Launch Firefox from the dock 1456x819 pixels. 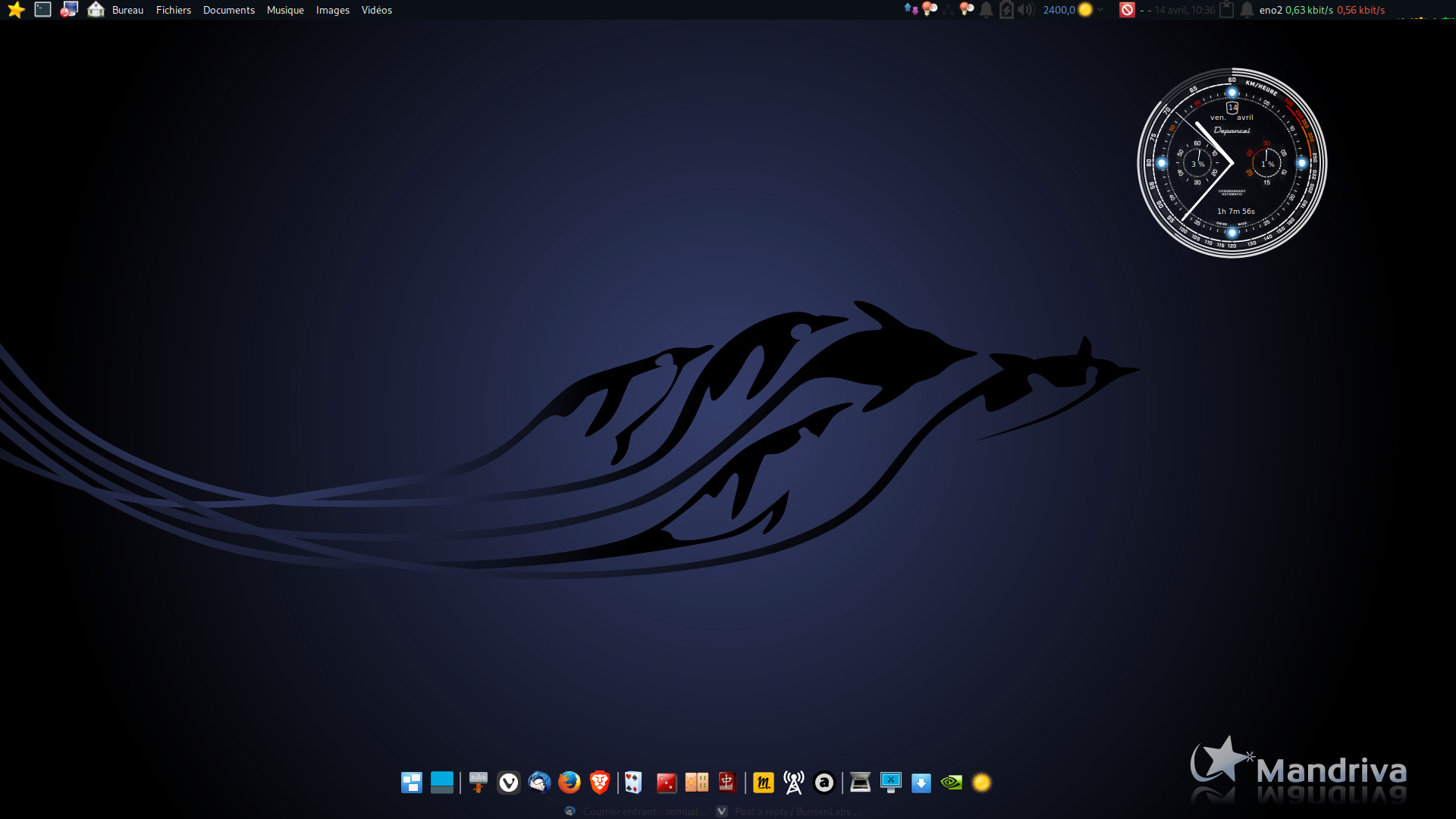click(x=569, y=783)
